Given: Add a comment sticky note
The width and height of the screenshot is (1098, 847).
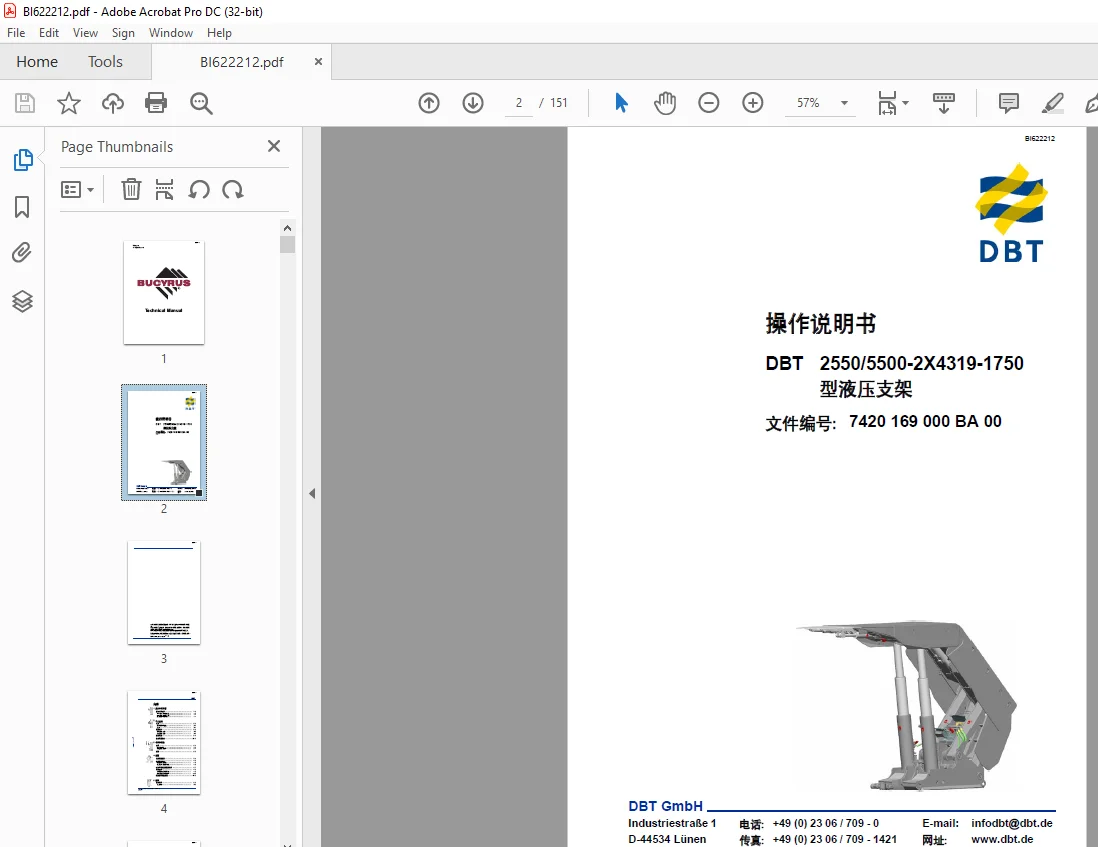Looking at the screenshot, I should coord(1008,103).
